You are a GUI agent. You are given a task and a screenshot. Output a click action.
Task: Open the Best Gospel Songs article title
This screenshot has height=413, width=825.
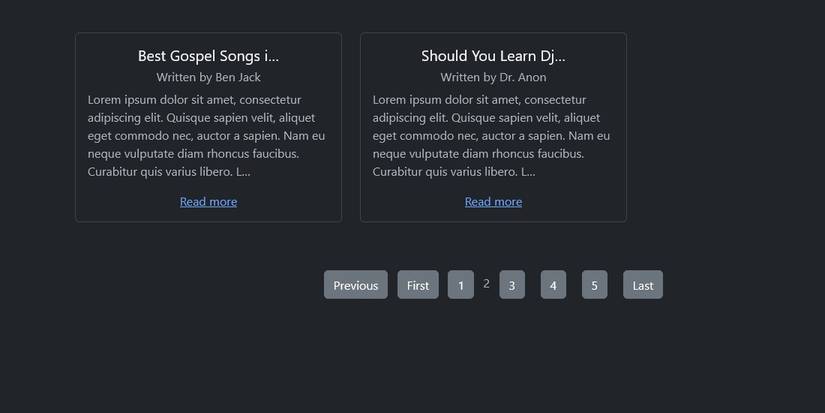[208, 56]
